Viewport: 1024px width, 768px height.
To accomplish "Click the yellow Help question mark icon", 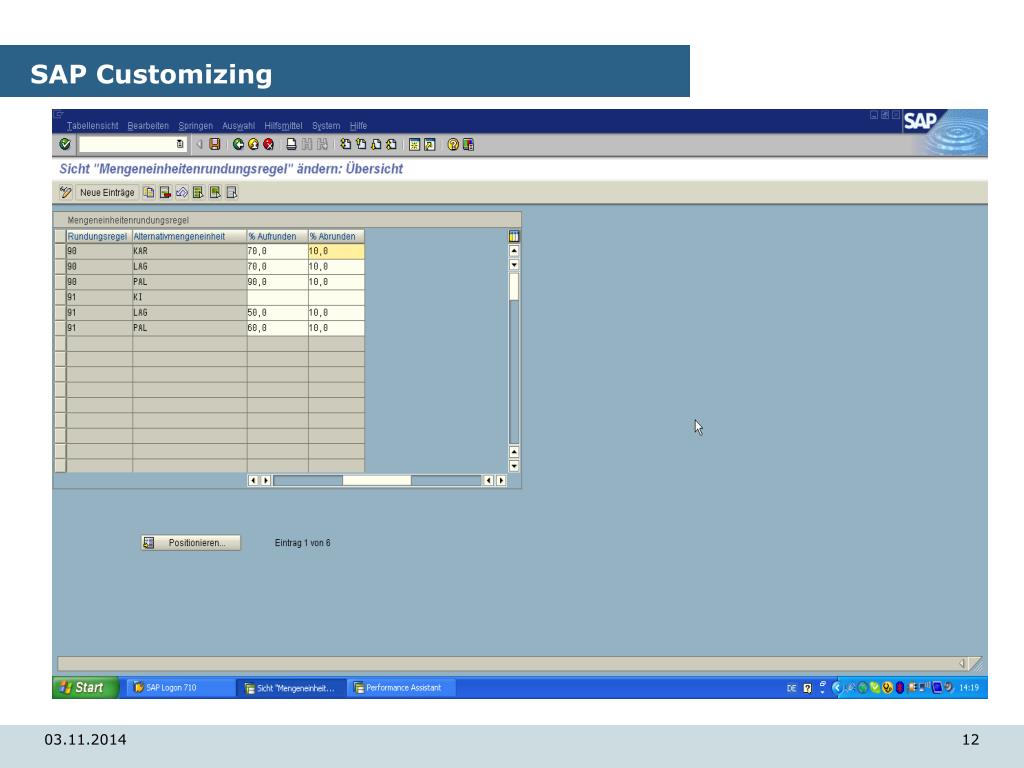I will [x=453, y=144].
